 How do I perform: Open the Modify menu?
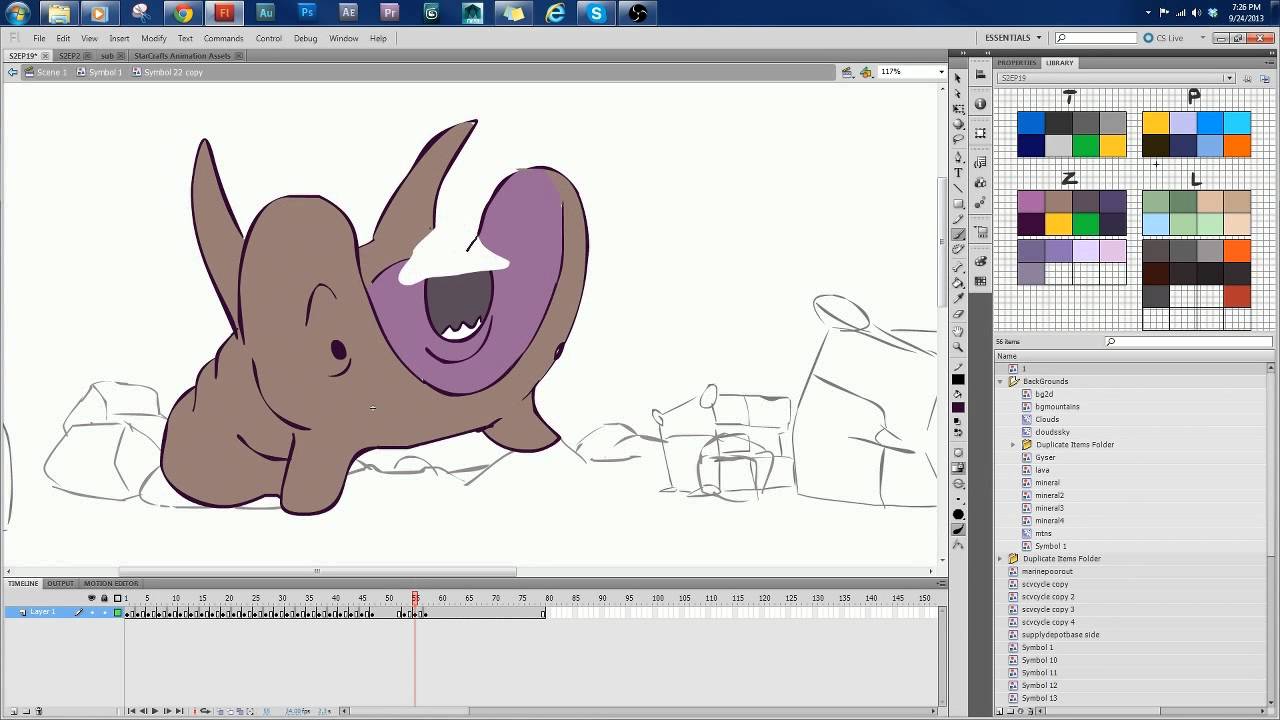[x=154, y=38]
